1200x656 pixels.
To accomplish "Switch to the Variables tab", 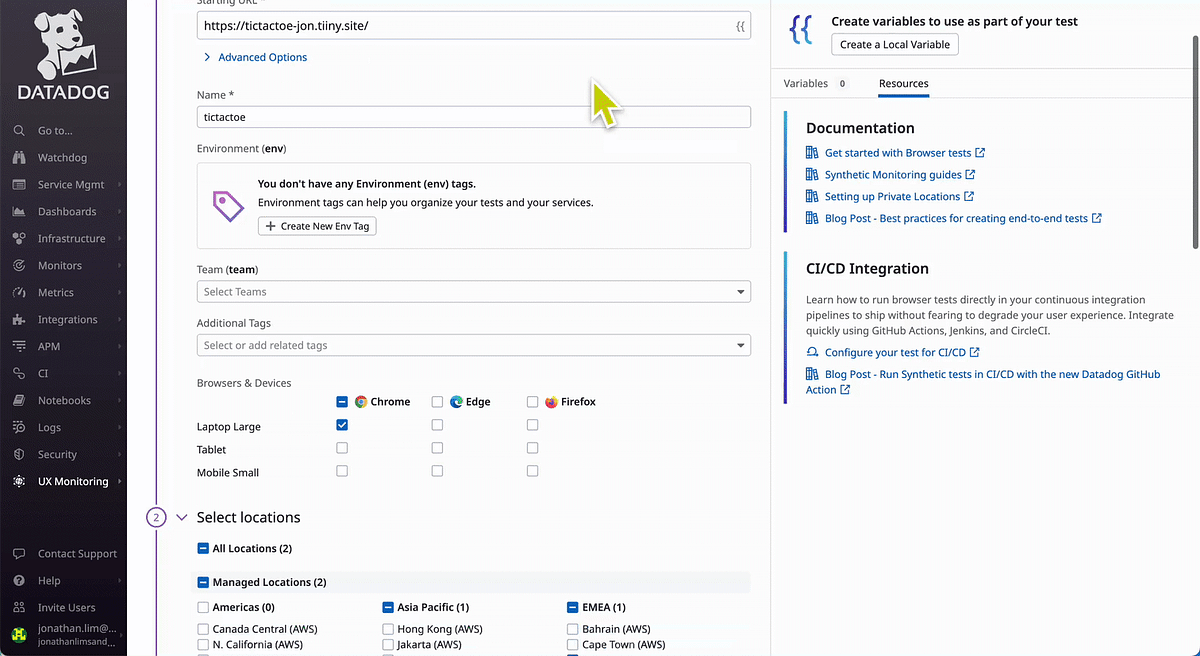I will (815, 84).
